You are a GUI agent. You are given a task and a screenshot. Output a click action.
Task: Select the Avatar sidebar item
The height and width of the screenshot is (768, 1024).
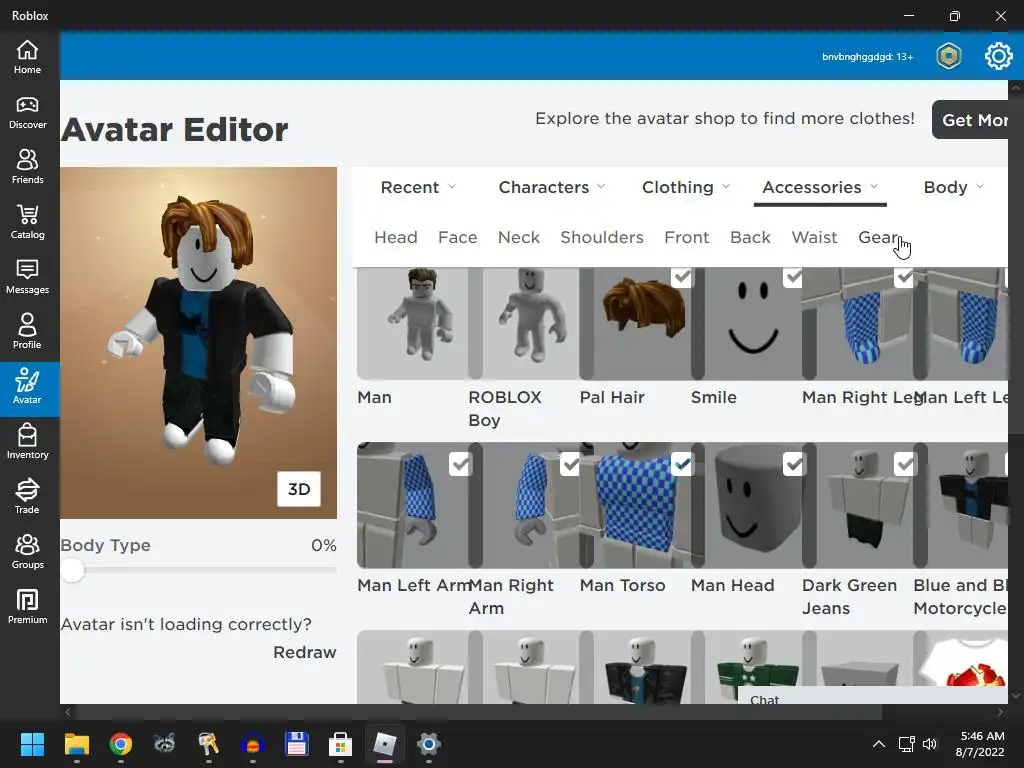27,388
